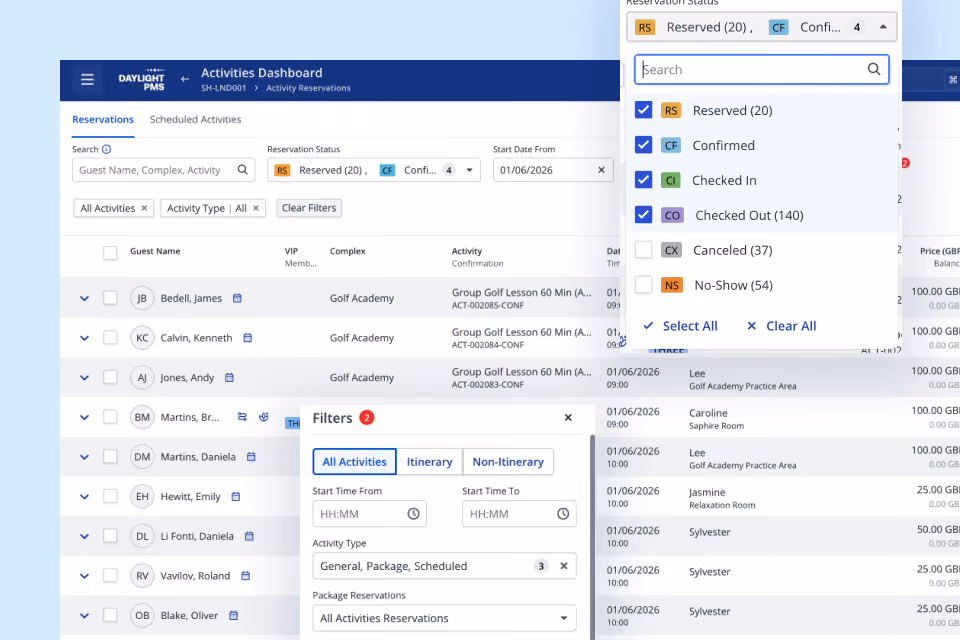The image size is (960, 640).
Task: Expand the Blake, Oliver reservation row
Action: [84, 616]
